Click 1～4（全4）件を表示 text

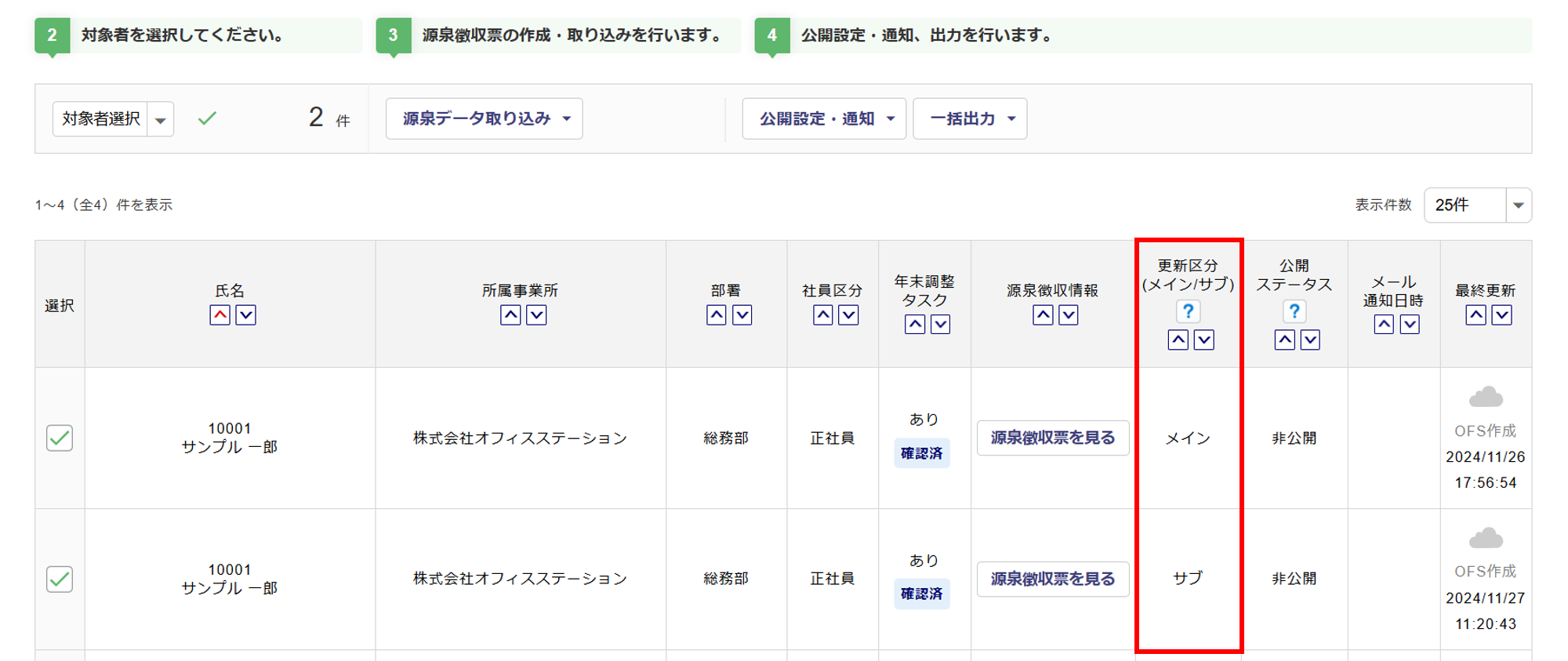pos(103,205)
